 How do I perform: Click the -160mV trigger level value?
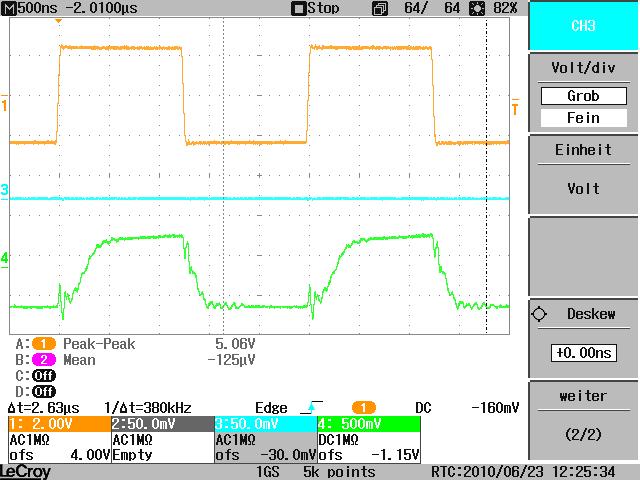[x=495, y=408]
